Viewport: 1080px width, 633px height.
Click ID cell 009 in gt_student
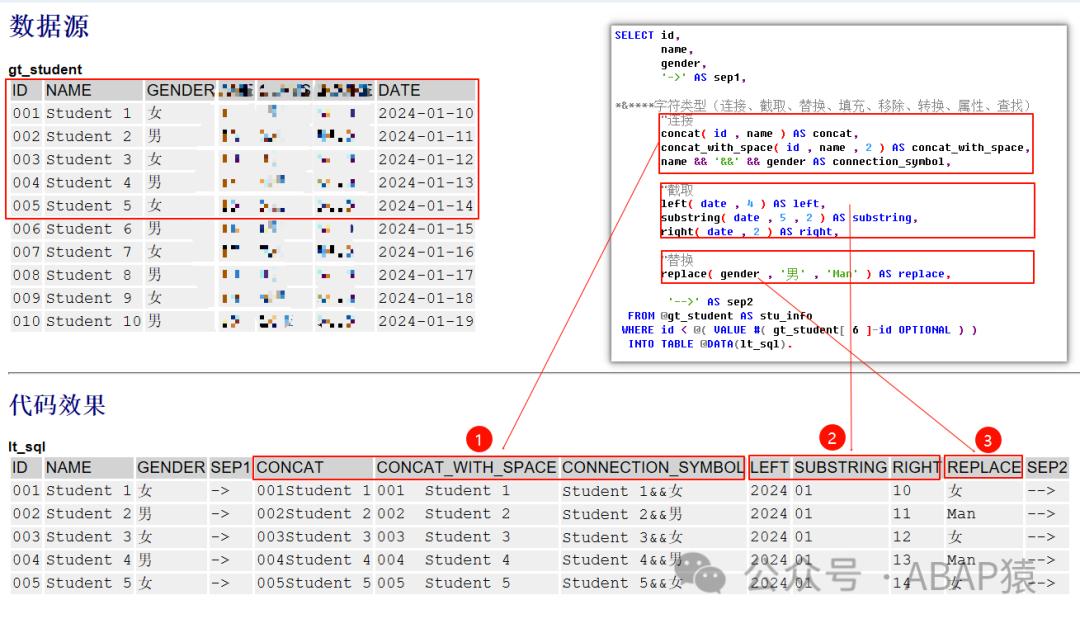tap(26, 298)
